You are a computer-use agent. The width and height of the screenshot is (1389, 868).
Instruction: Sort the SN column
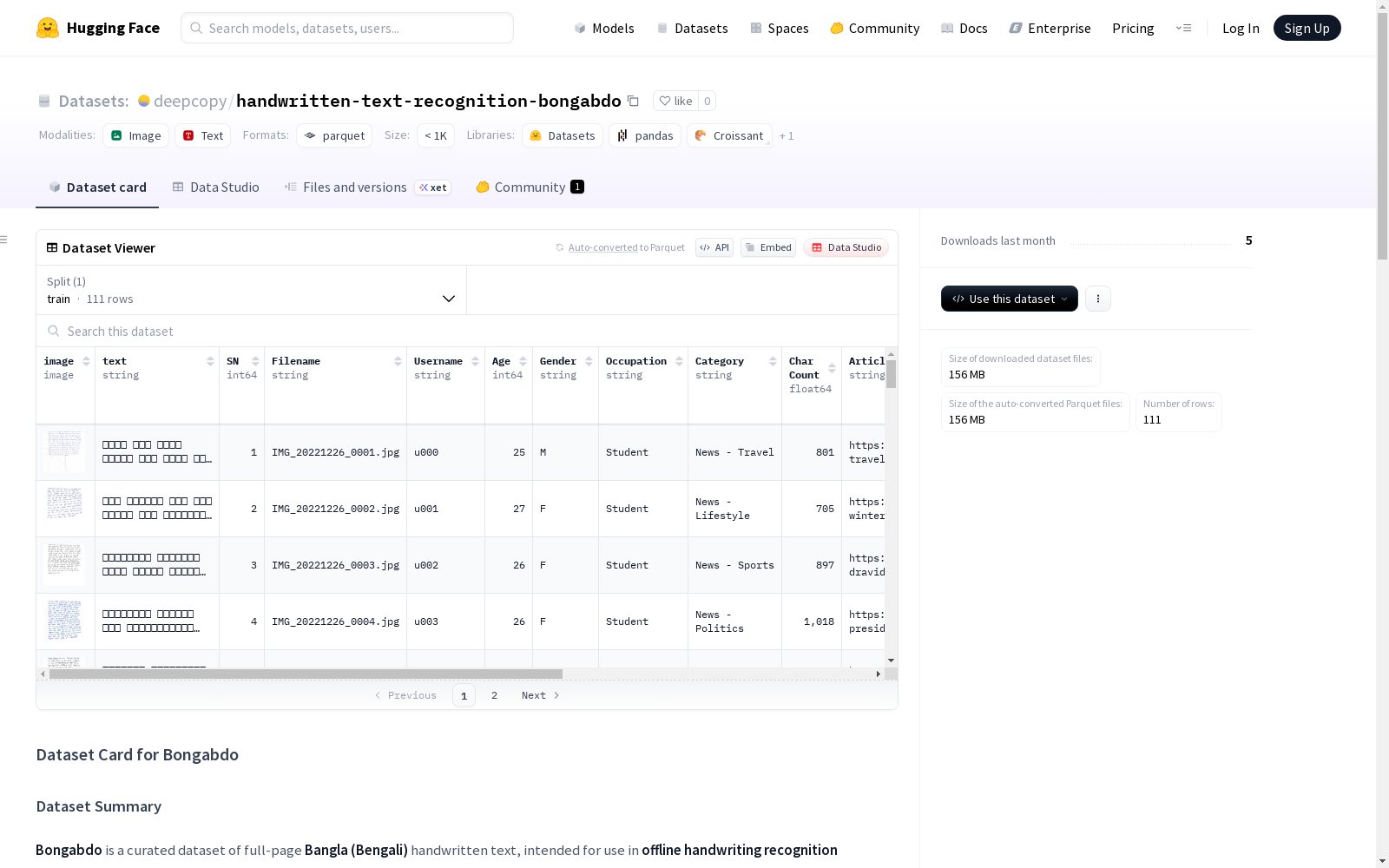click(255, 361)
